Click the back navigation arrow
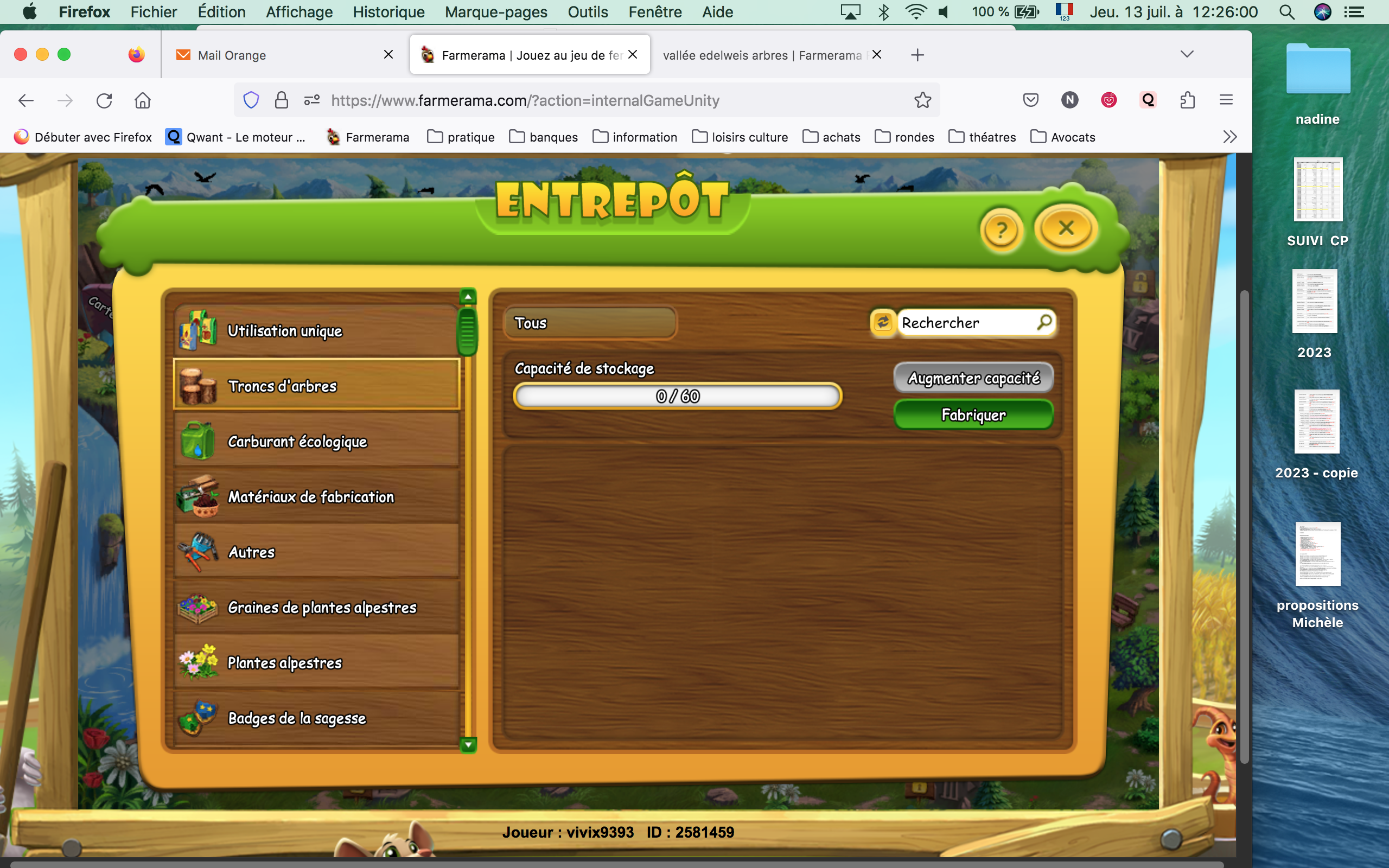The image size is (1389, 868). (x=26, y=100)
